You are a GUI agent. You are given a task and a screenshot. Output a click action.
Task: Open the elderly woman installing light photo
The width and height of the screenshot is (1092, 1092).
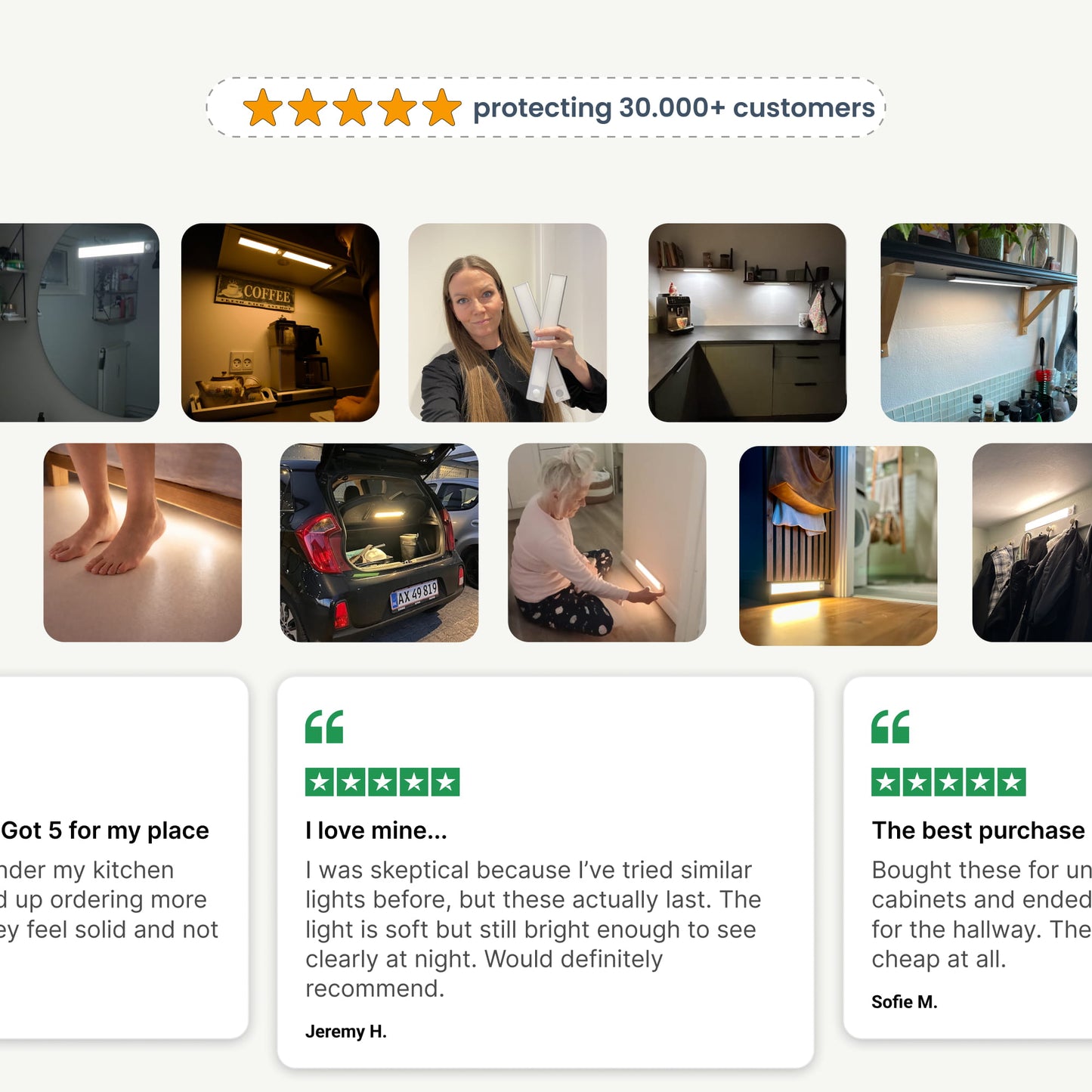607,543
